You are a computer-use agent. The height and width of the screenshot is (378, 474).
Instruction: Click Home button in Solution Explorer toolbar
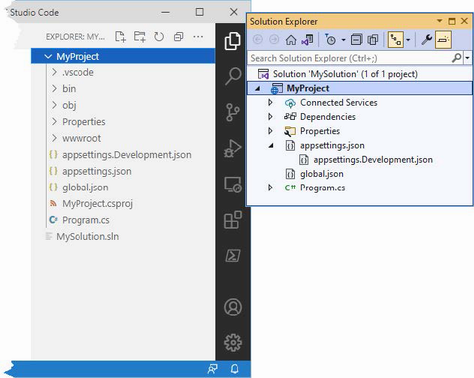coord(291,40)
